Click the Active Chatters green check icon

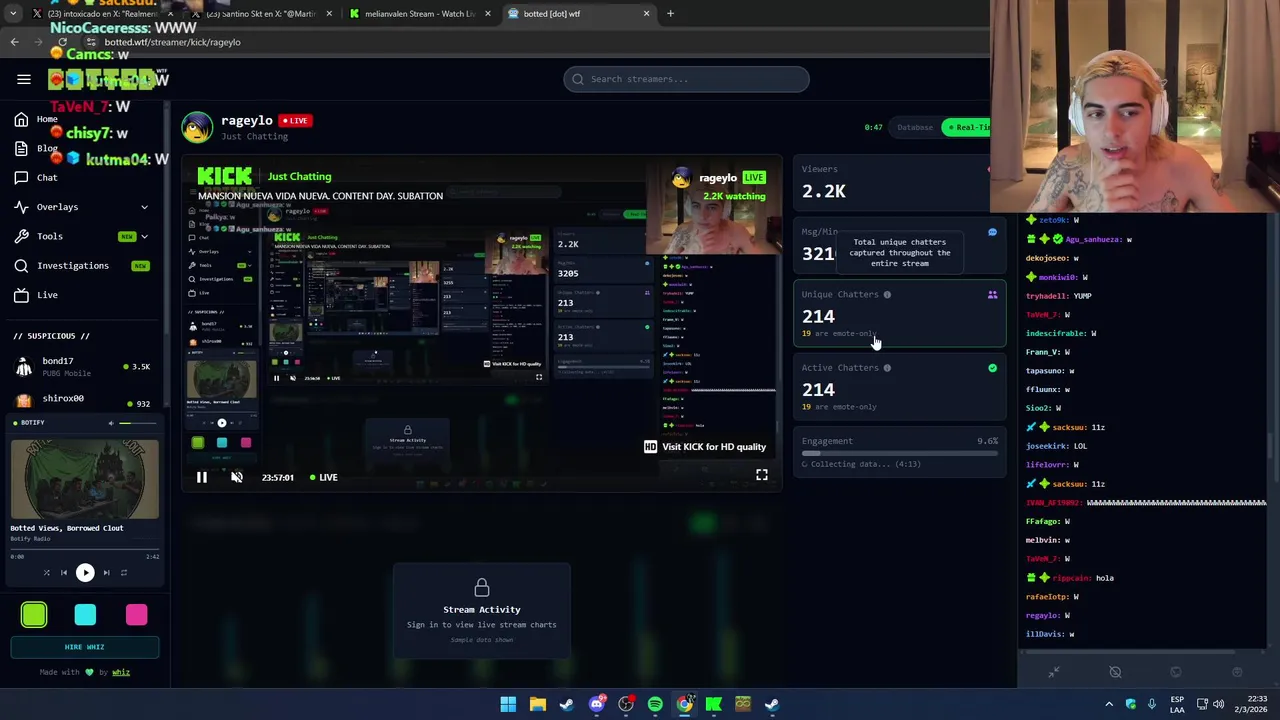(x=992, y=368)
